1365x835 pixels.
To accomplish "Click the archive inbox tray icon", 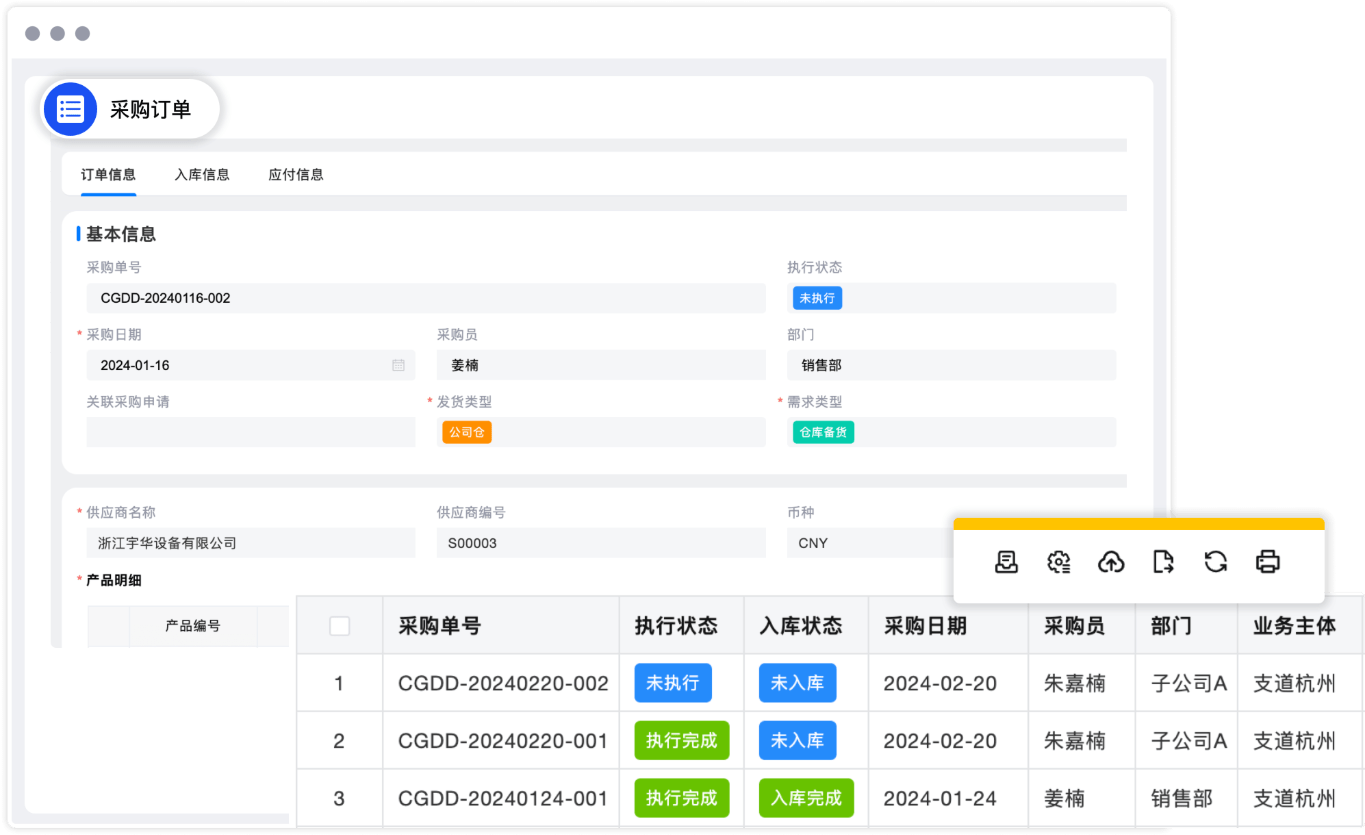I will tap(1006, 562).
